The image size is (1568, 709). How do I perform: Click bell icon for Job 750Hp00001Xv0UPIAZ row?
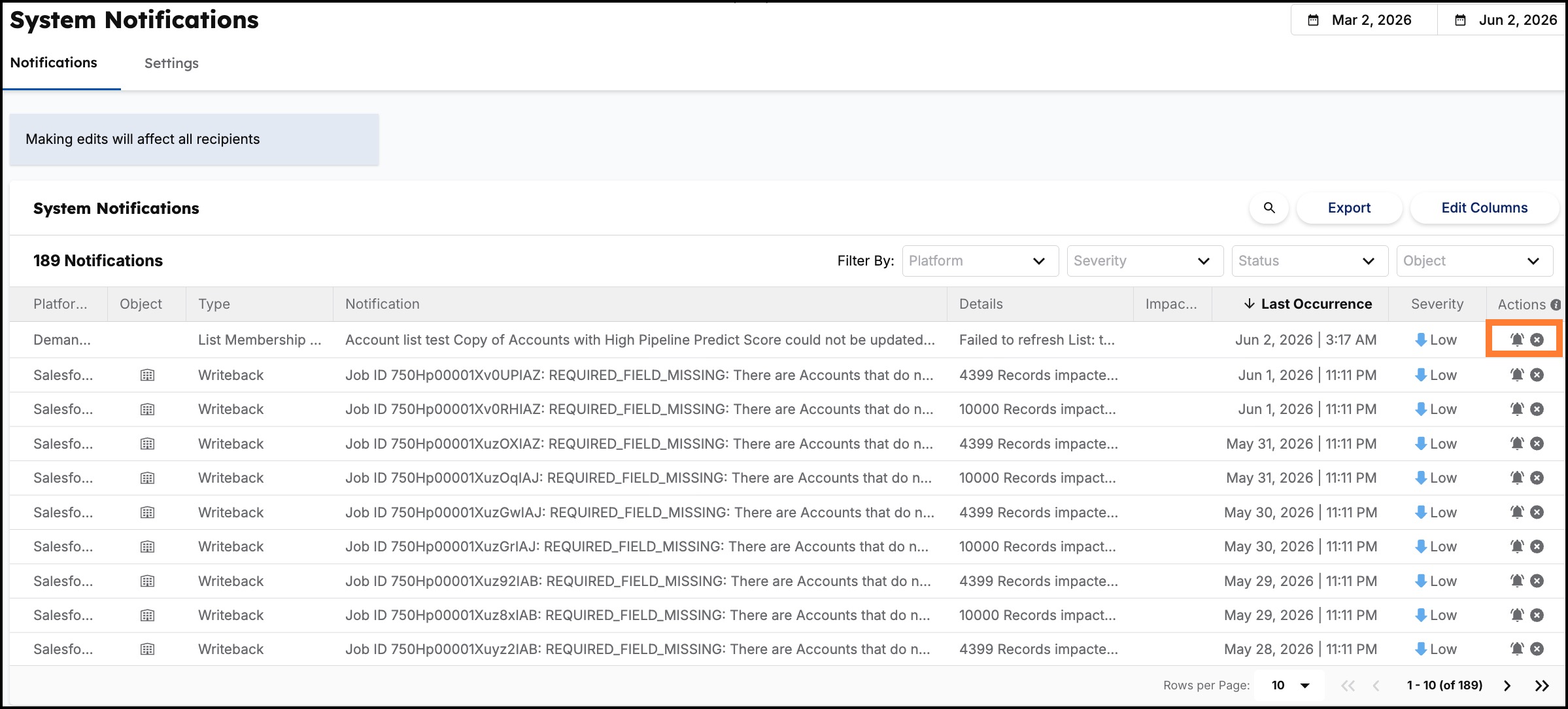tap(1517, 375)
